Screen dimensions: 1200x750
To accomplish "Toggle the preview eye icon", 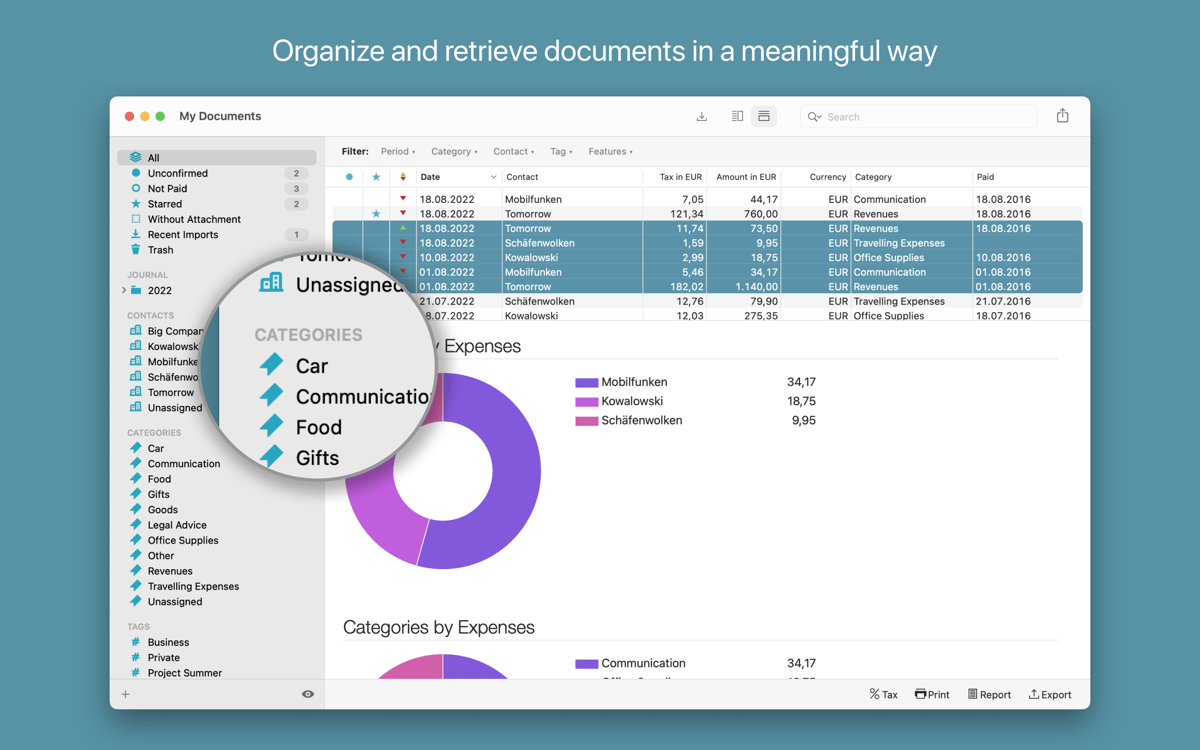I will pos(308,693).
